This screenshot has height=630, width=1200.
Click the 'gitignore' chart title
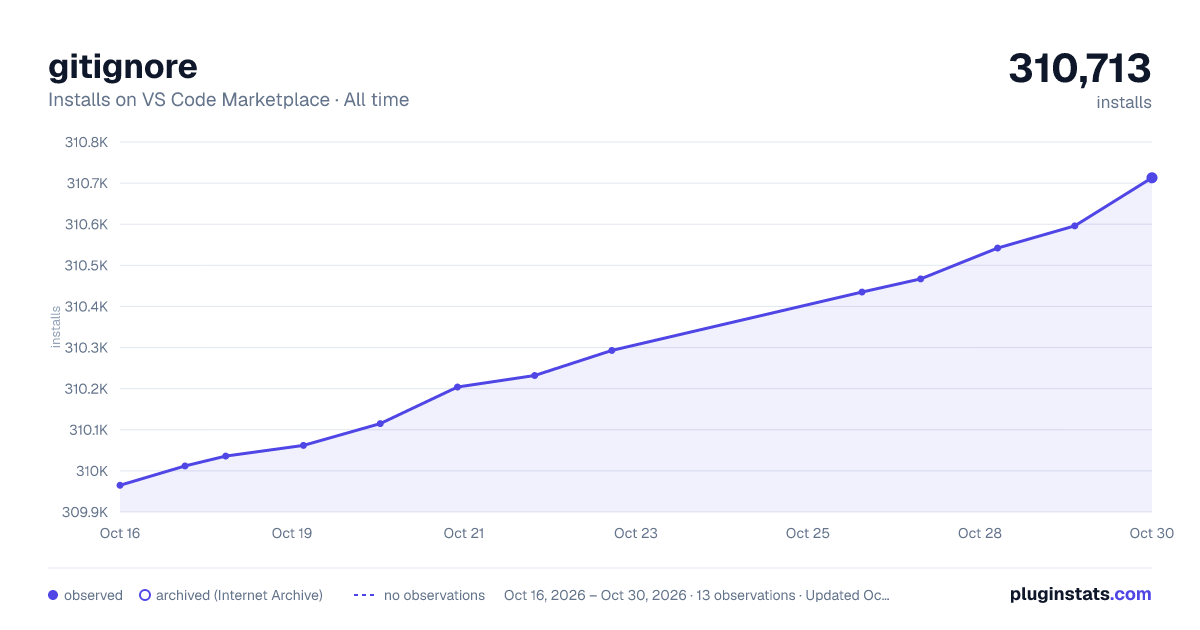[x=123, y=66]
